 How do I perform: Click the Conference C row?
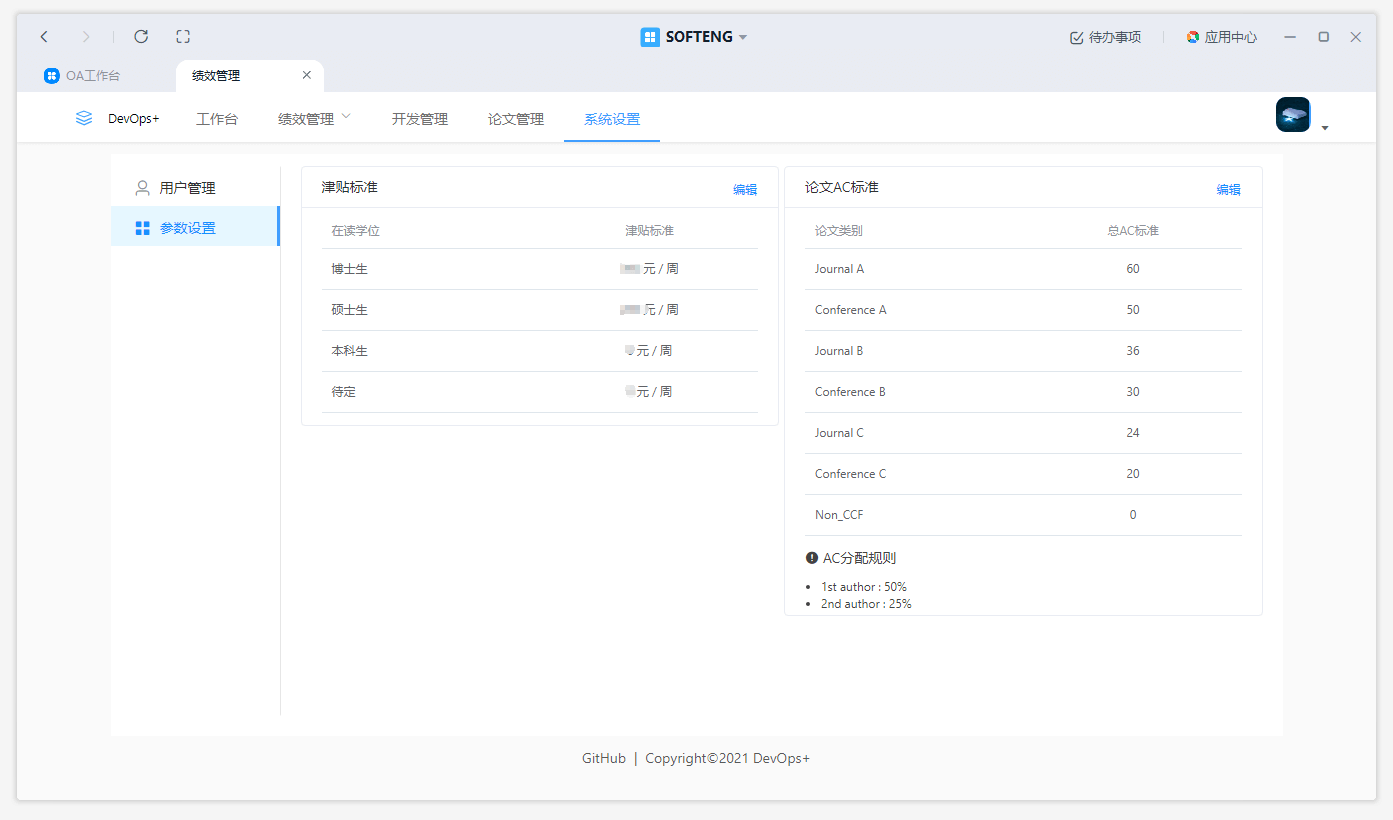pyautogui.click(x=1023, y=474)
